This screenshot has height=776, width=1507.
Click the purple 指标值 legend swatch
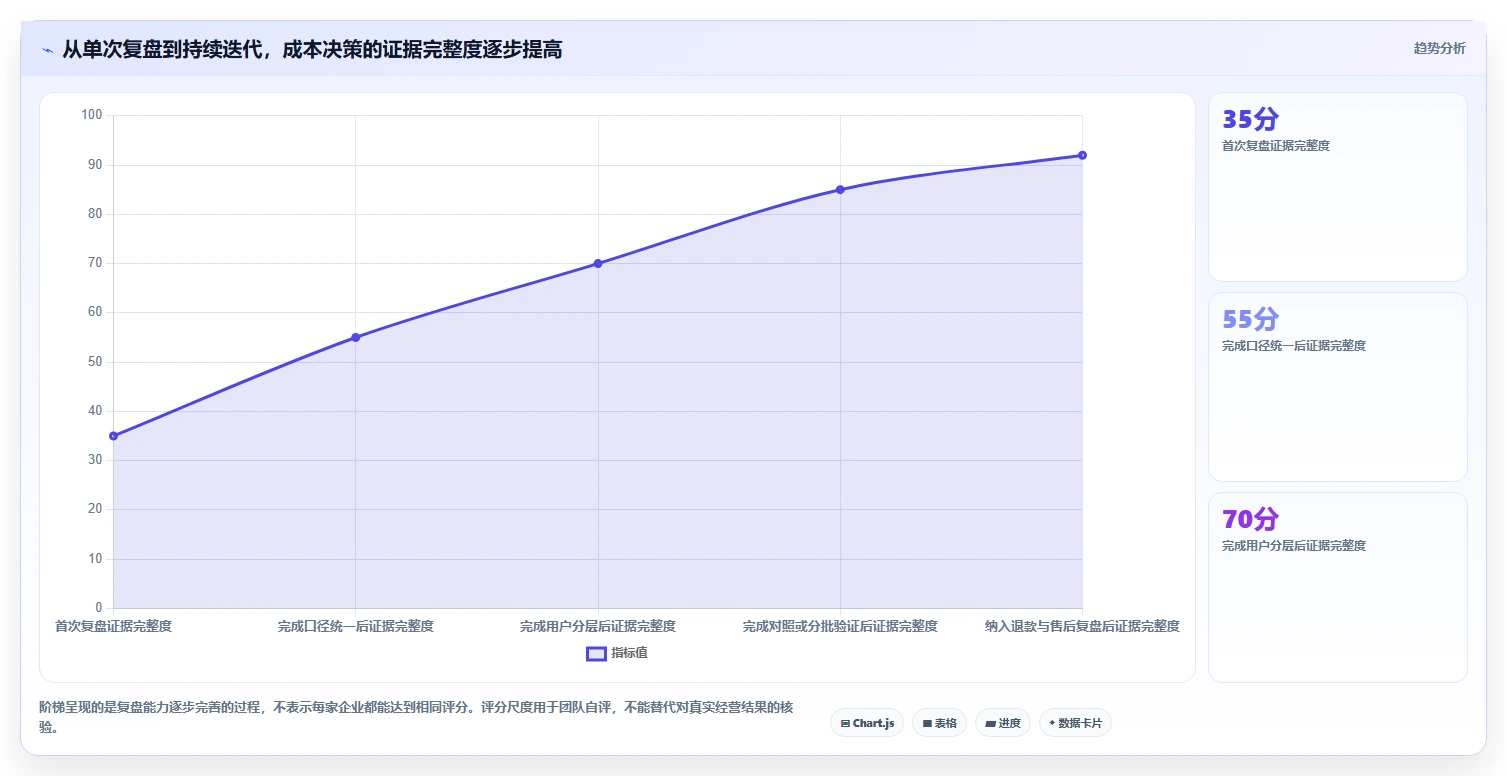pyautogui.click(x=596, y=653)
